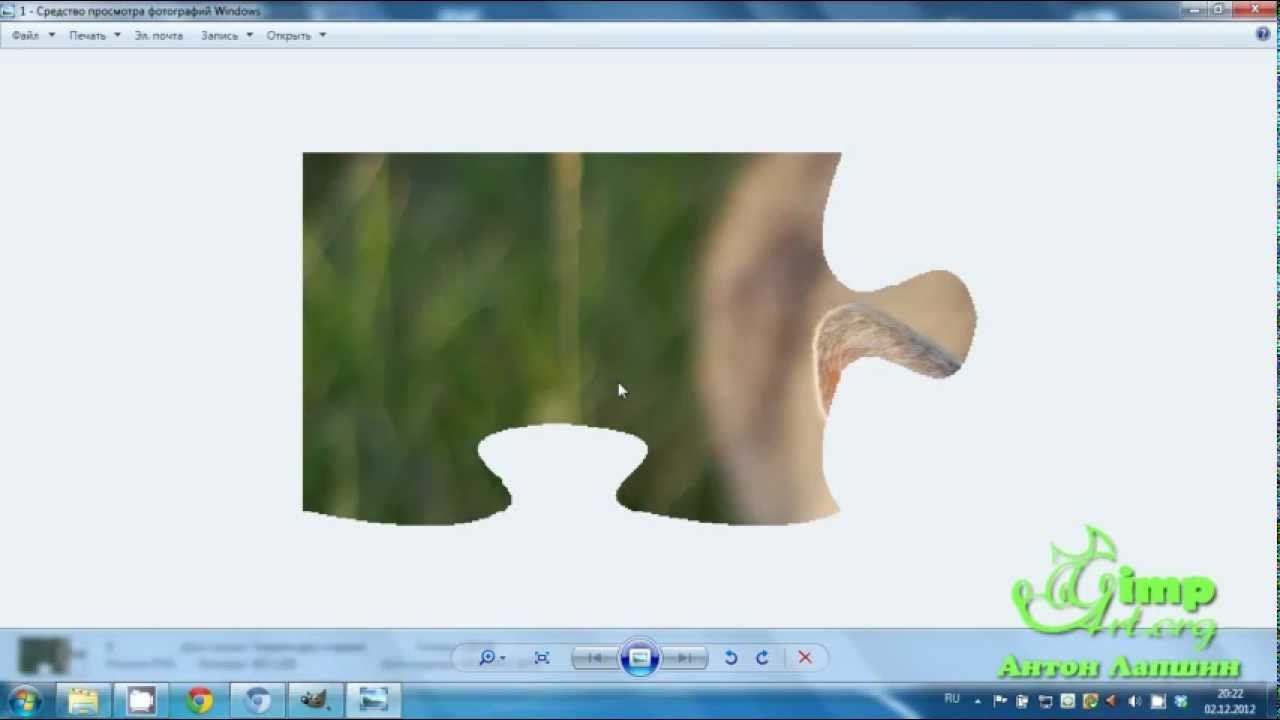Click the Эл. почта toolbar button
Viewport: 1280px width, 720px height.
point(159,35)
